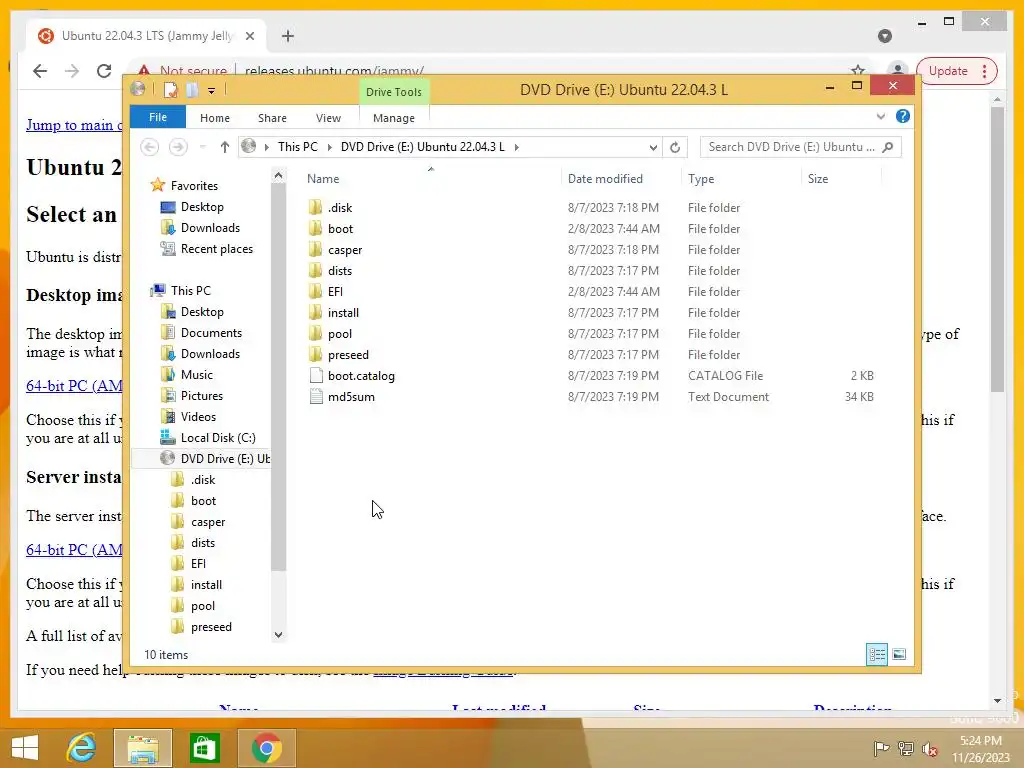Open the address bar history dropdown

click(x=652, y=148)
